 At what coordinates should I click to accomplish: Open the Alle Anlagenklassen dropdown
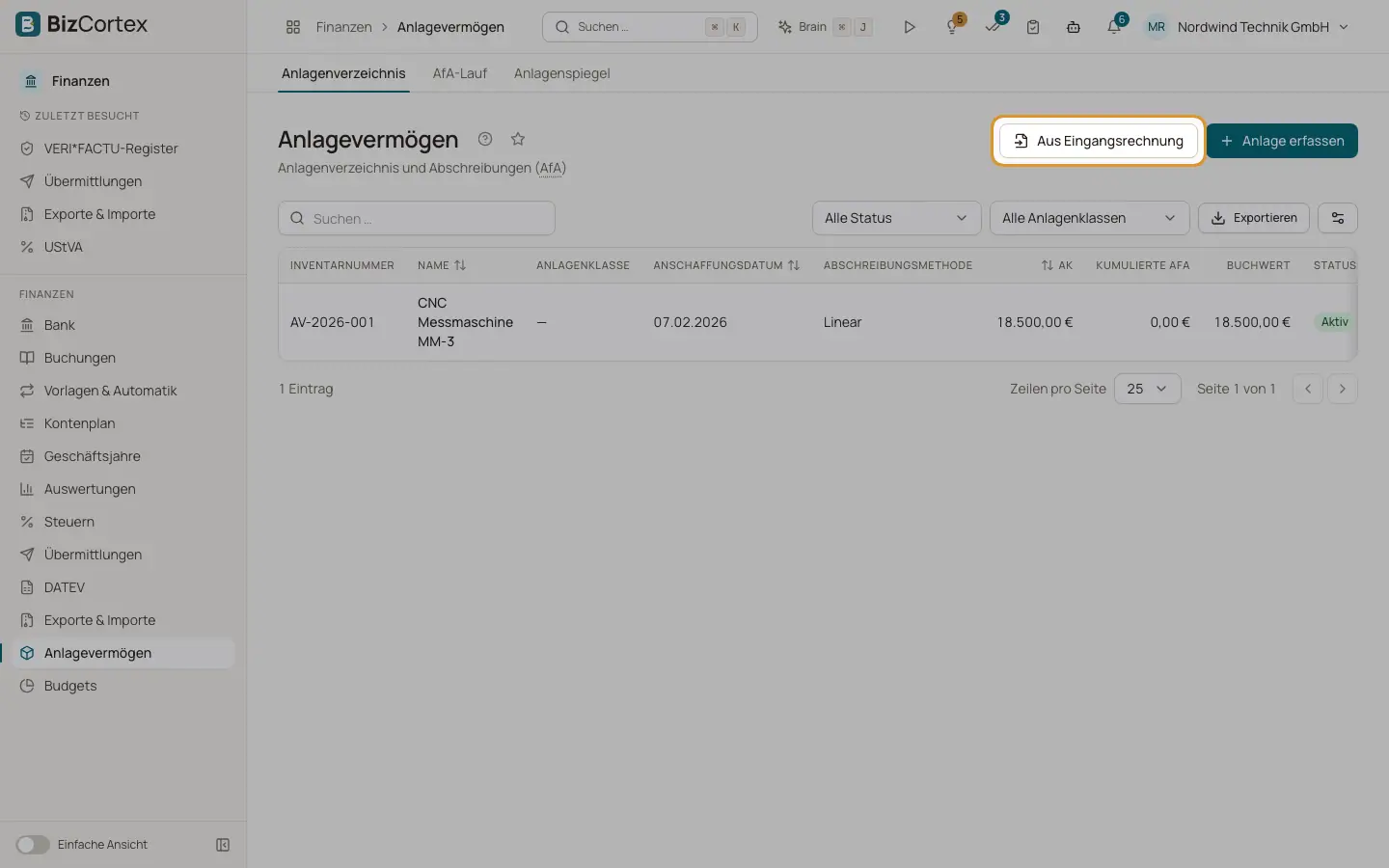click(1090, 218)
